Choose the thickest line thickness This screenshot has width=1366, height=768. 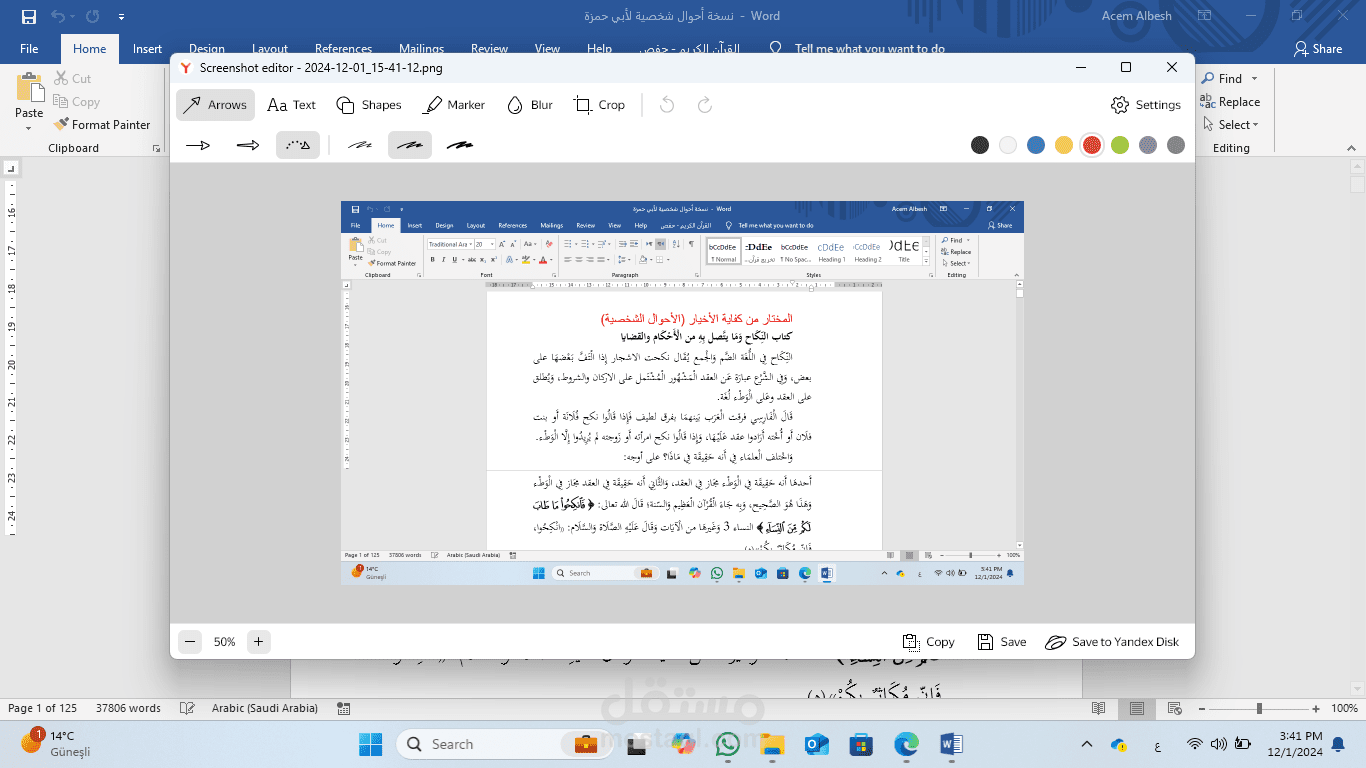[460, 145]
